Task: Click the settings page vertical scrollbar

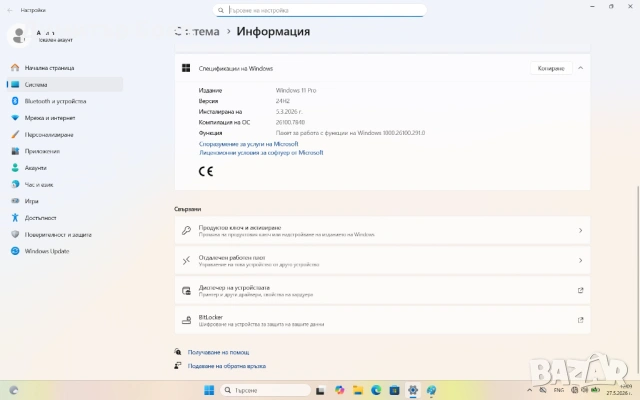Action: [x=638, y=282]
